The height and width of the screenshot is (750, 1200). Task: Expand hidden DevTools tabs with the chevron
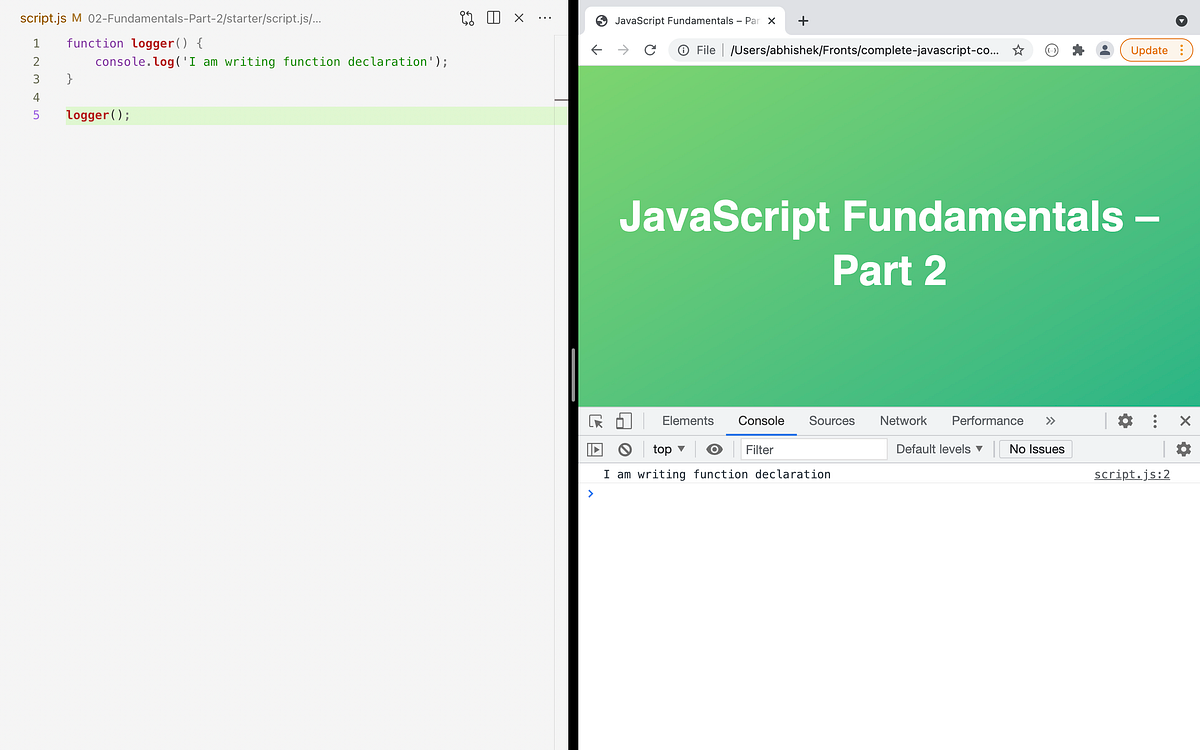coord(1050,421)
